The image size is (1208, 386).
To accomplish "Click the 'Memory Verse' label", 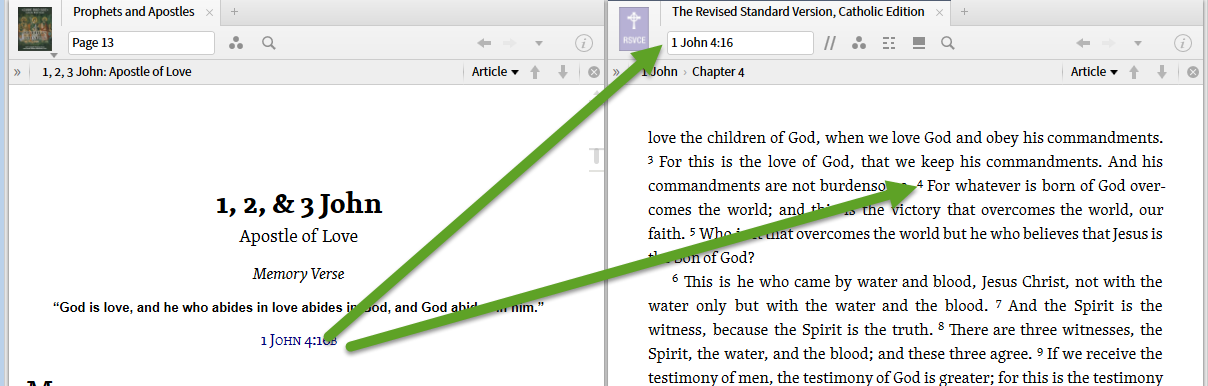I will pos(299,274).
